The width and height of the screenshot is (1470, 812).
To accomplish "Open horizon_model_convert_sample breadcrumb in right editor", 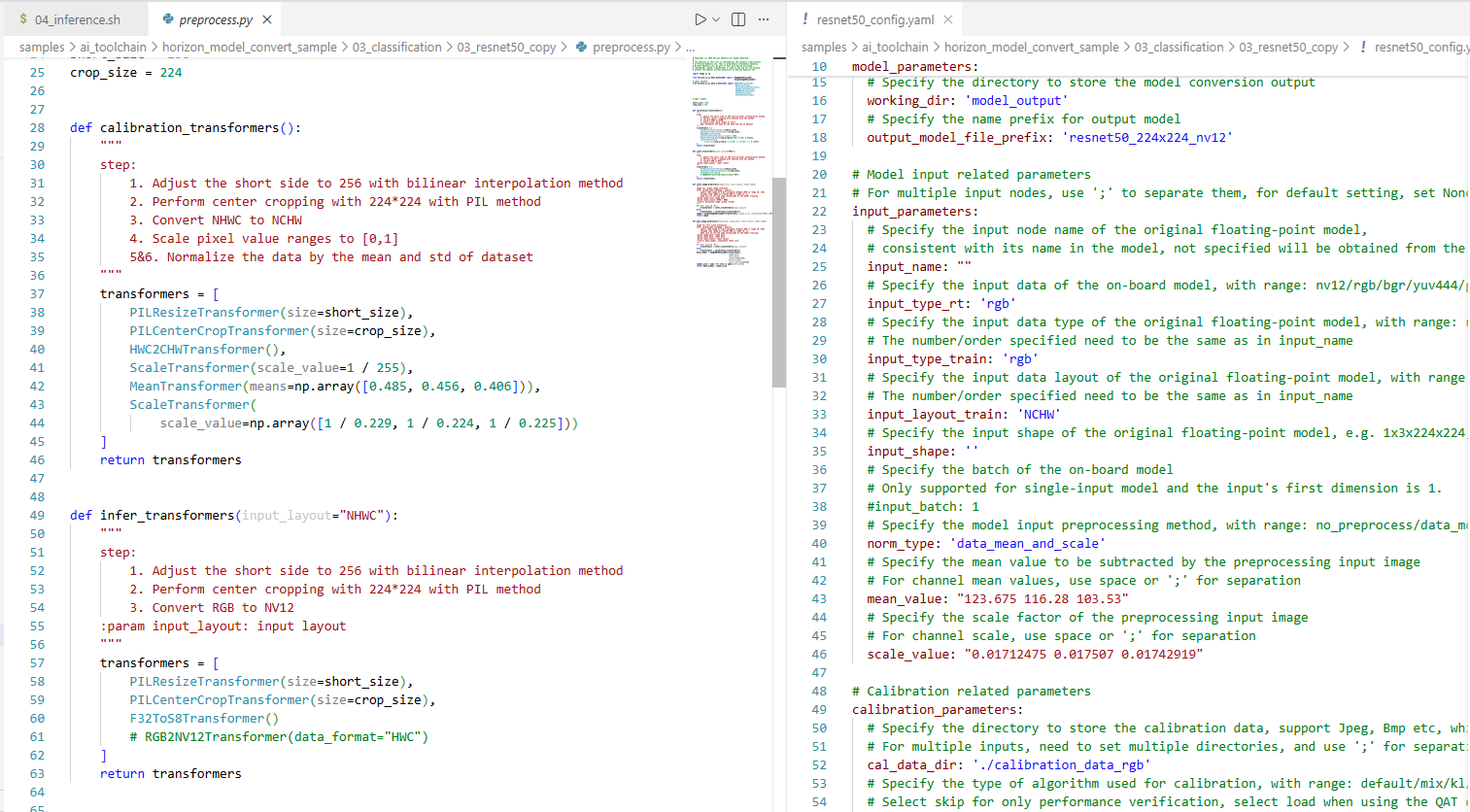I will pos(1031,47).
